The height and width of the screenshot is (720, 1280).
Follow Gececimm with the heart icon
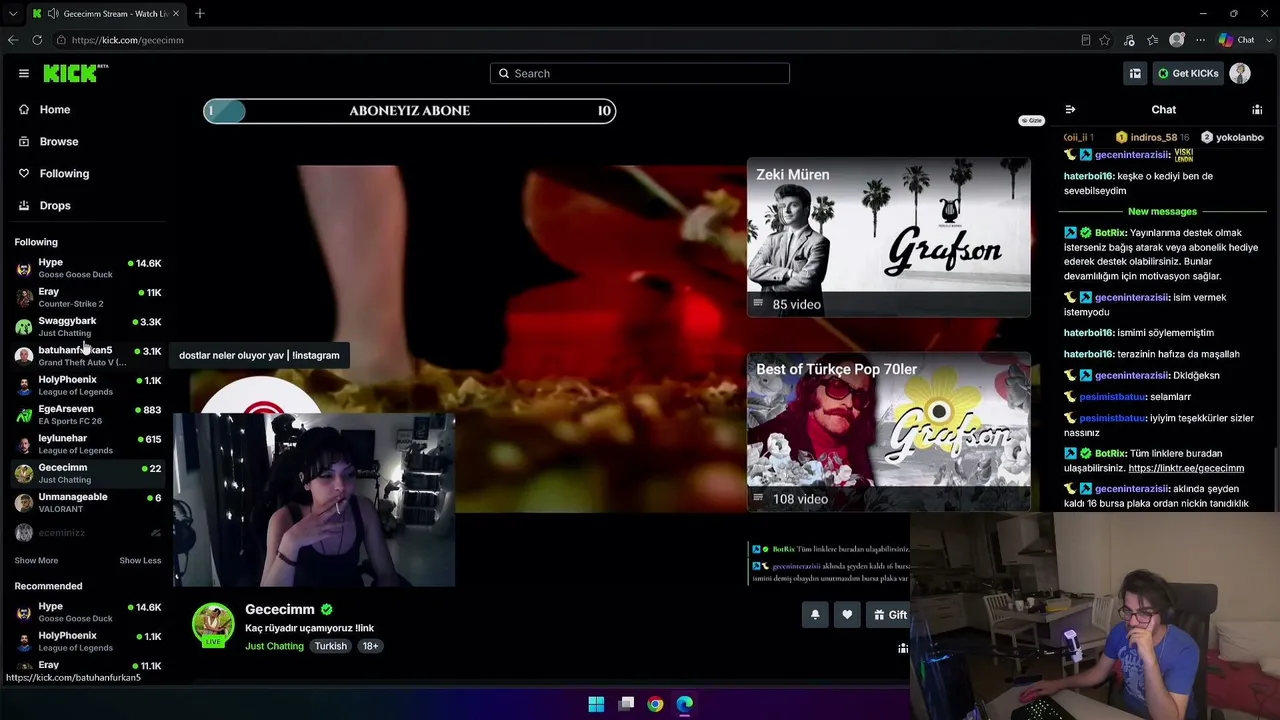click(x=847, y=615)
